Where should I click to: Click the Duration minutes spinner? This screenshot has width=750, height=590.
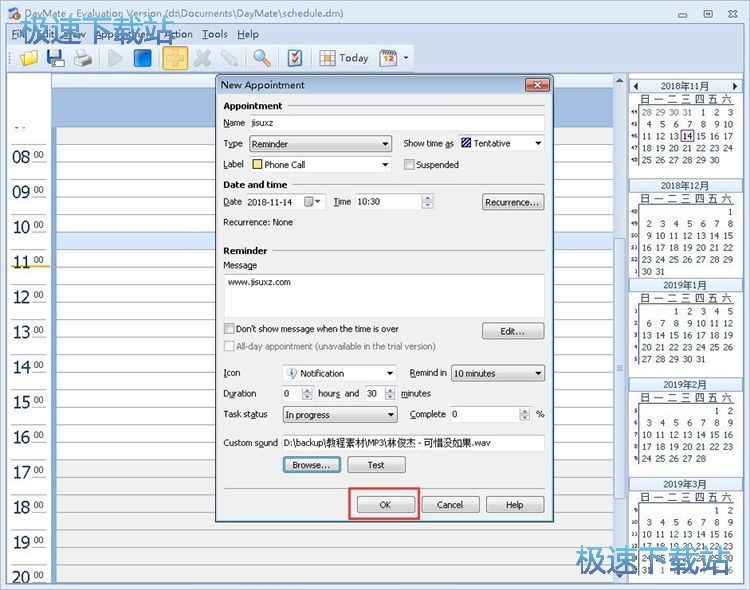(390, 394)
